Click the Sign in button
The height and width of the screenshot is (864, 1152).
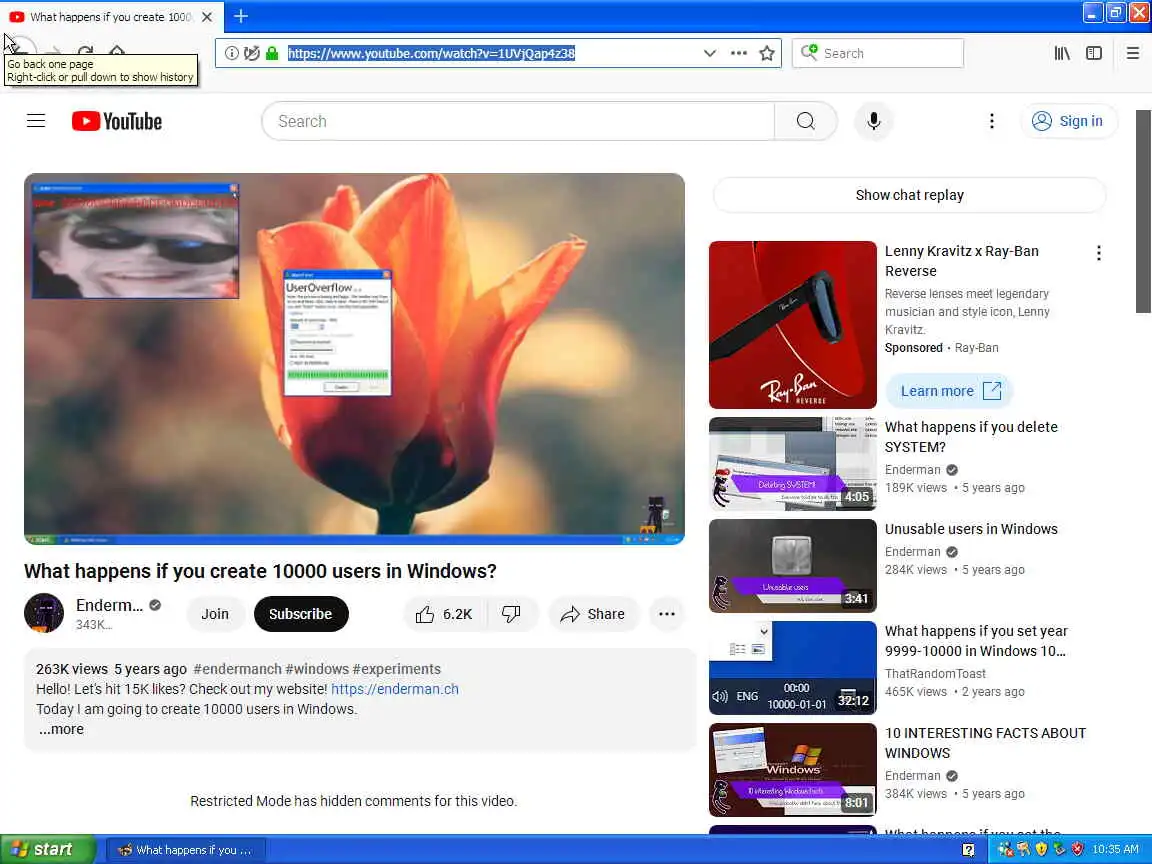tap(1068, 121)
